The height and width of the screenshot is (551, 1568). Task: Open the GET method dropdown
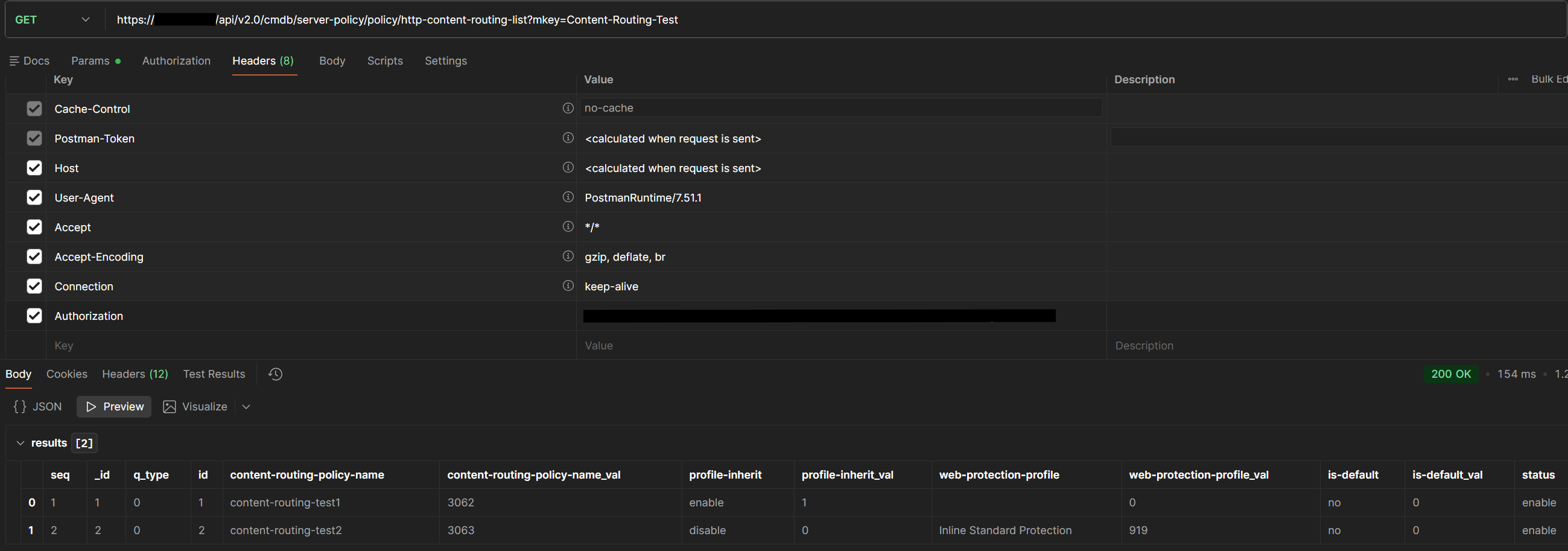tap(52, 19)
